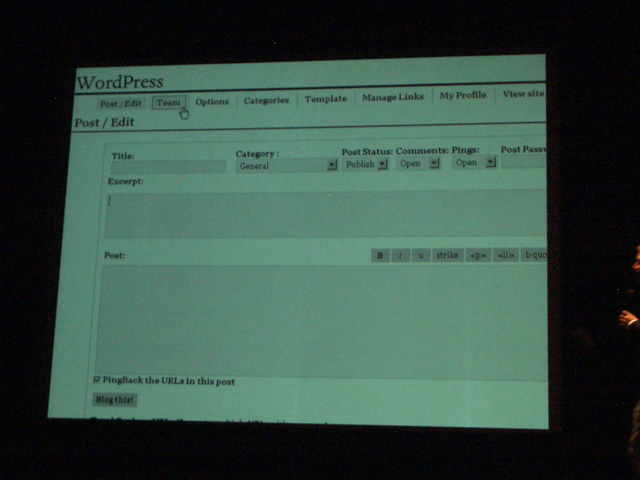Image resolution: width=640 pixels, height=480 pixels.
Task: Open the Team menu tab
Action: (x=169, y=102)
